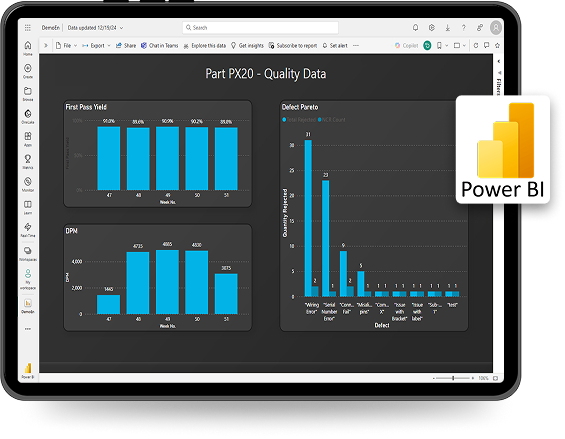Open Real-Time hub in sidebar
This screenshot has width=565, height=439.
(x=28, y=230)
